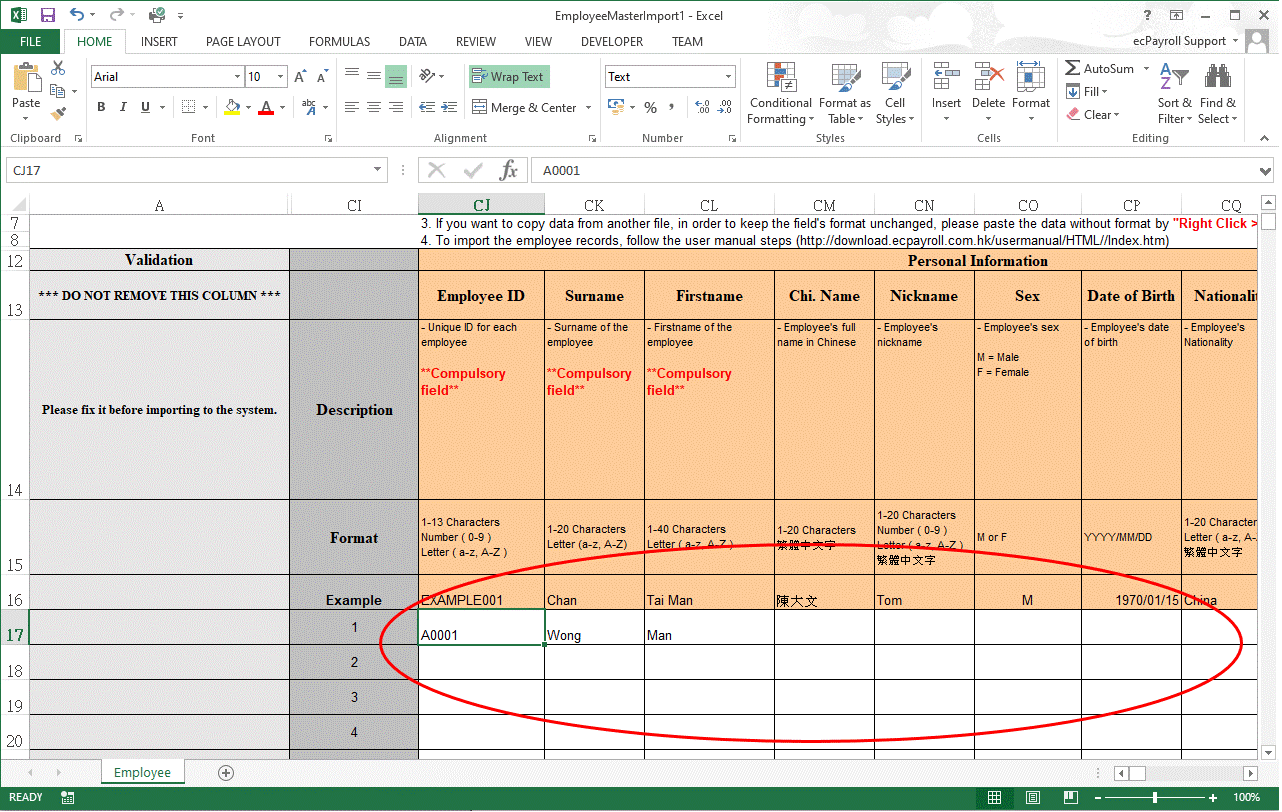Click the zoom slider in status bar

1155,798
